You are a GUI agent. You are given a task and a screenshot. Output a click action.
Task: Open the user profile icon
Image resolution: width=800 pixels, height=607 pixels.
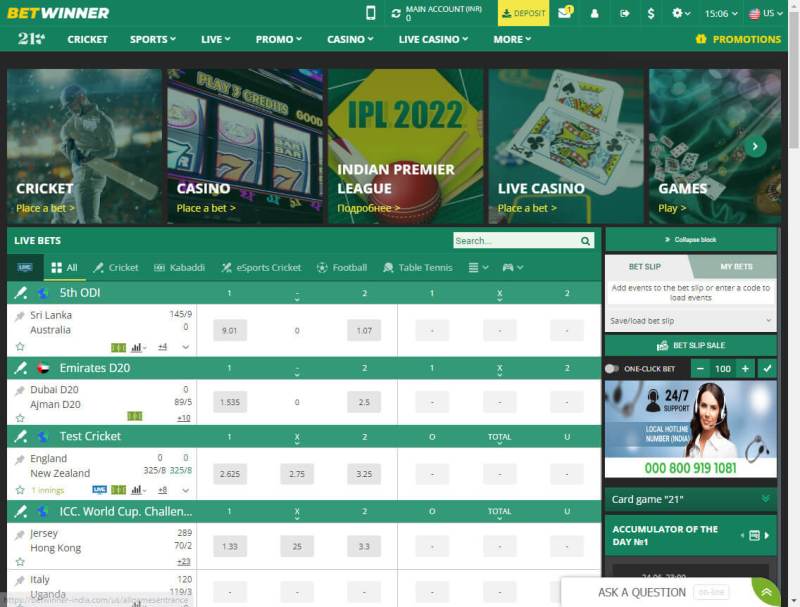tap(595, 14)
